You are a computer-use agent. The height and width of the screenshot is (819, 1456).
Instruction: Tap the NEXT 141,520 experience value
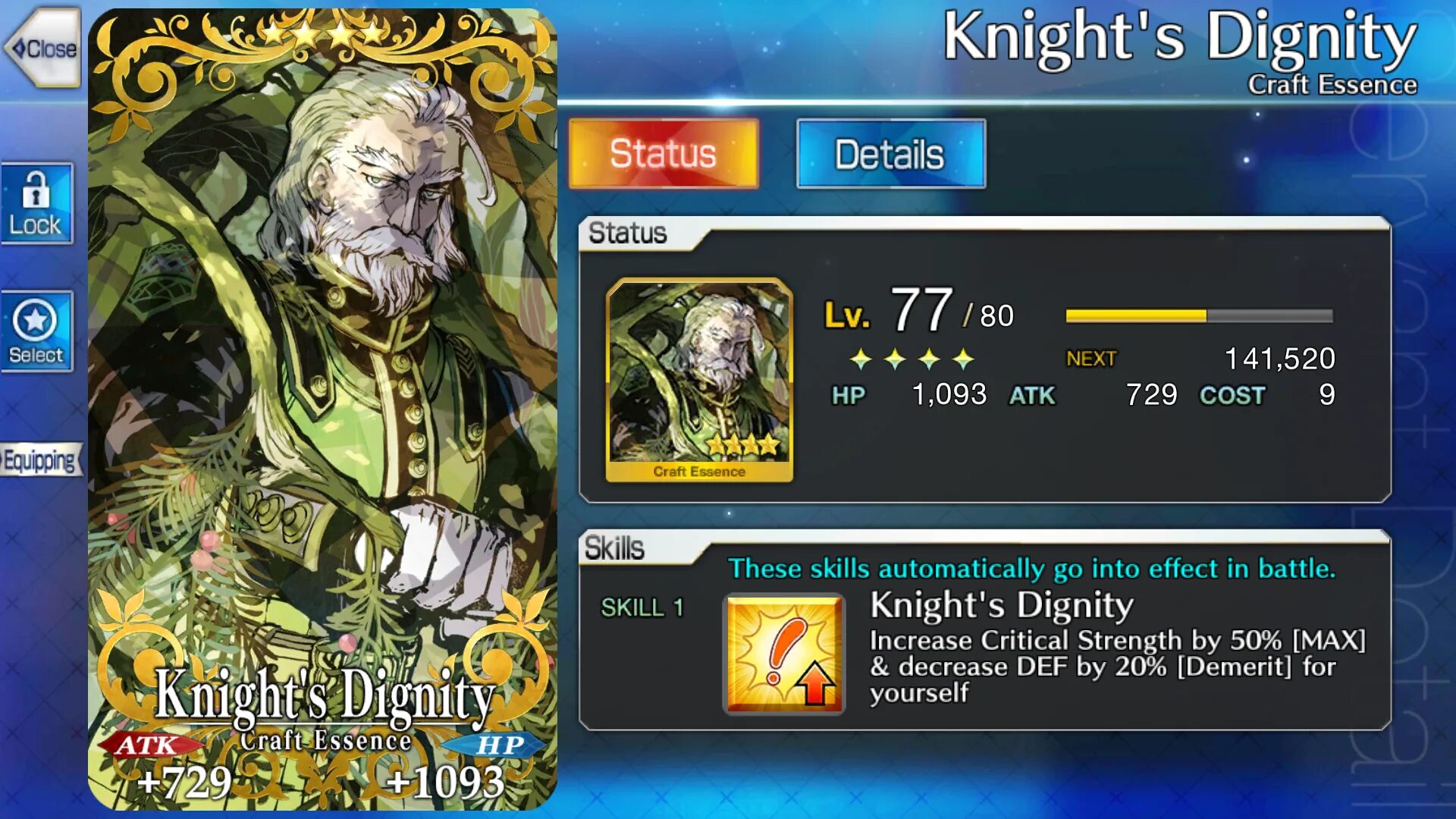(x=1200, y=358)
